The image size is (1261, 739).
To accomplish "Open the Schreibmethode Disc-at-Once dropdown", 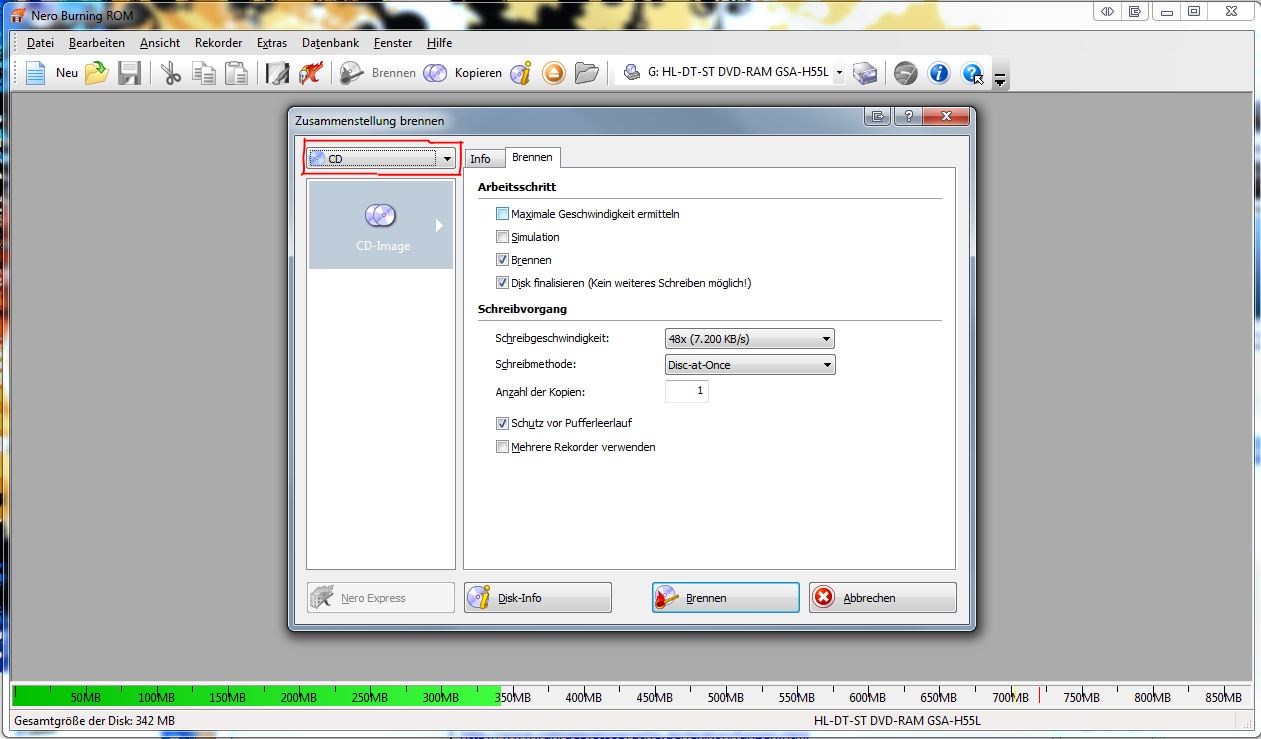I will [750, 365].
